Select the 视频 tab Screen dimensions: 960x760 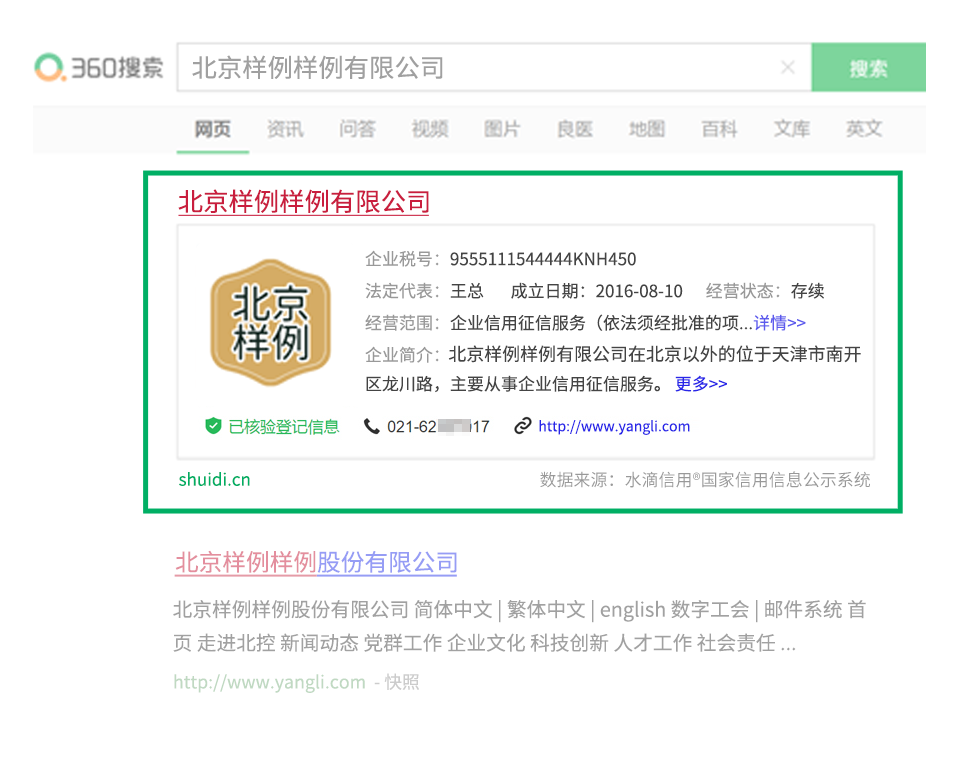click(x=430, y=129)
